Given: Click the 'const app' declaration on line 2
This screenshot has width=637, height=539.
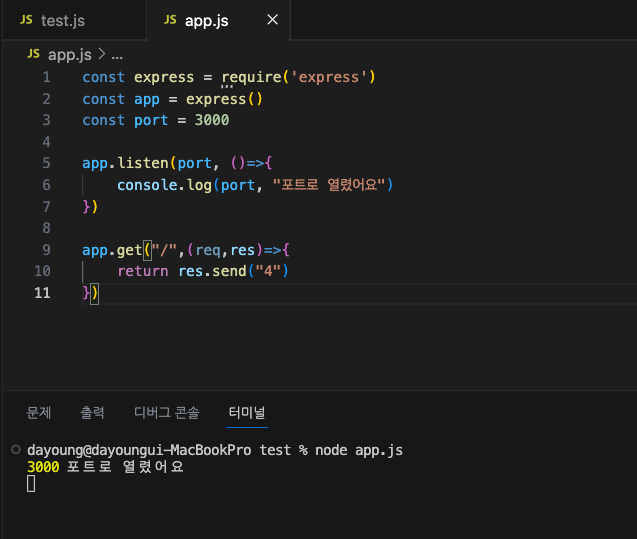Looking at the screenshot, I should coord(121,100).
